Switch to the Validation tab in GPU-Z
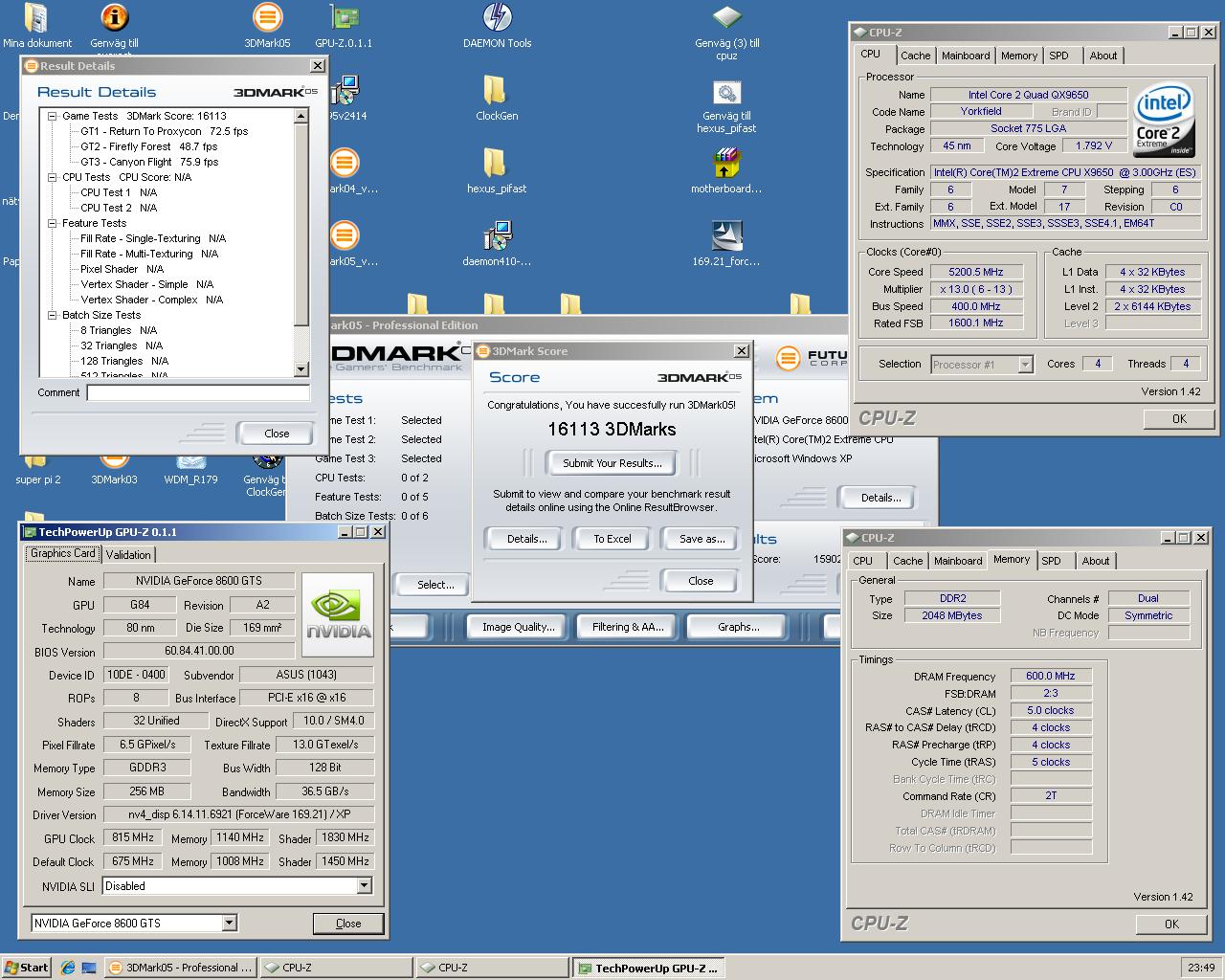Image resolution: width=1225 pixels, height=980 pixels. (x=128, y=555)
